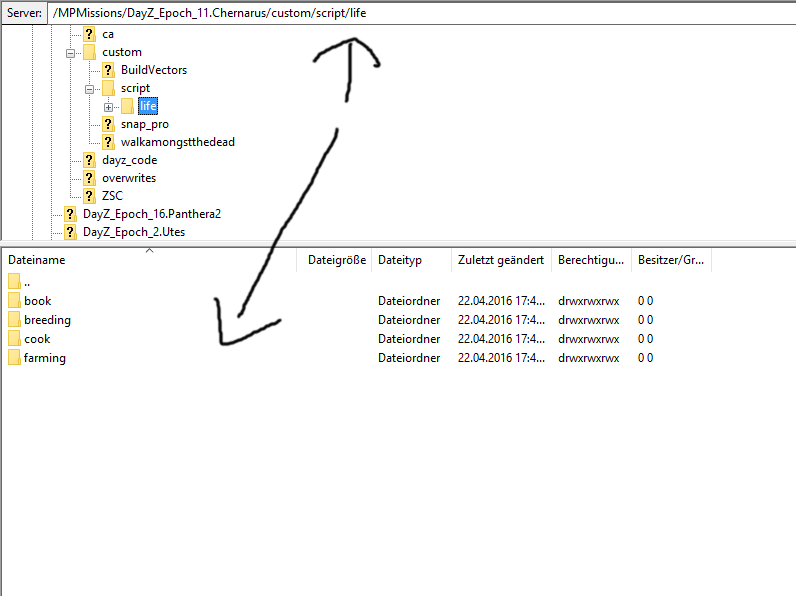Image resolution: width=796 pixels, height=596 pixels.
Task: Click folder icon of farming row
Action: [14, 358]
